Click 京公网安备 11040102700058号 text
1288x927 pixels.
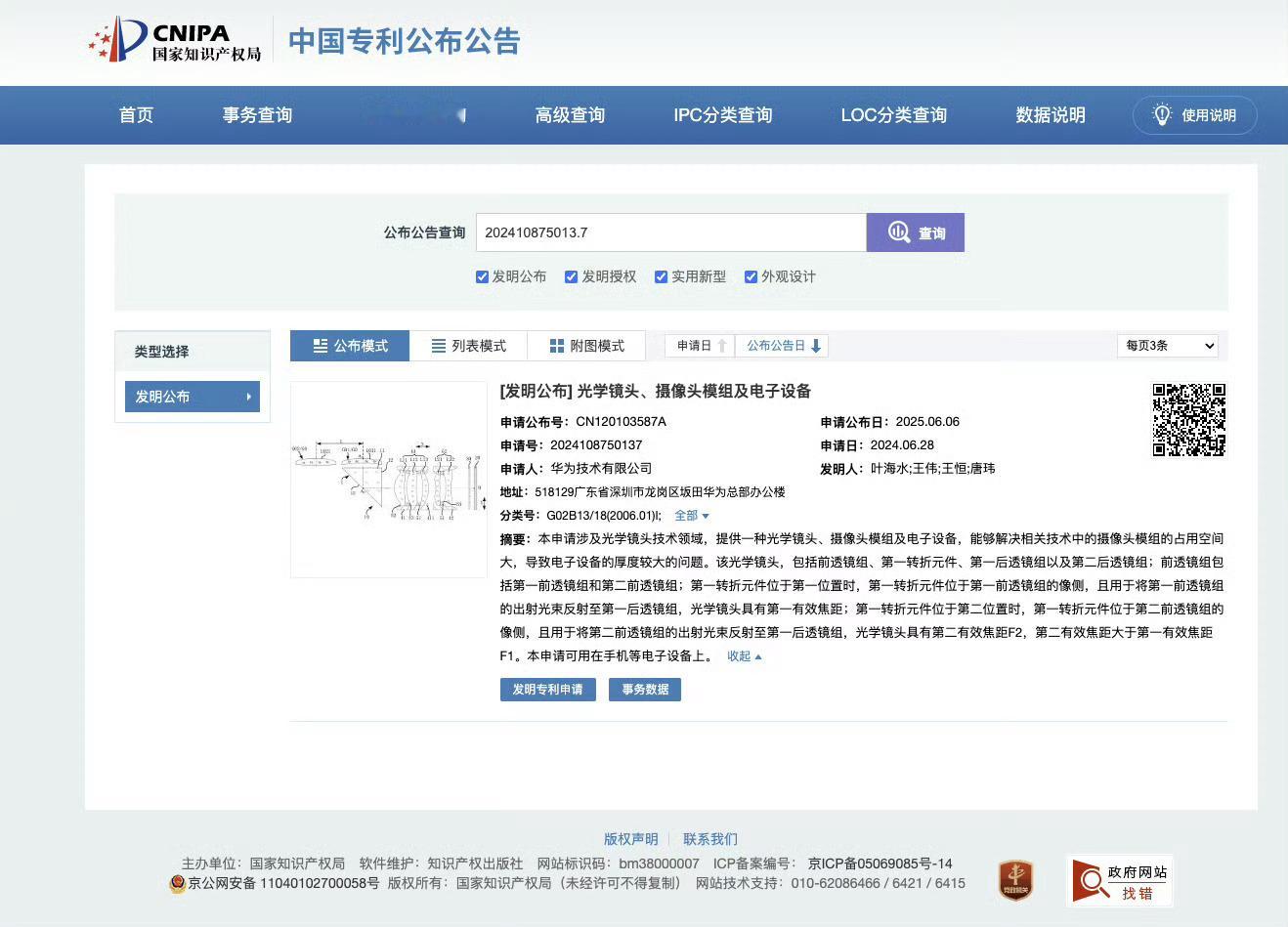click(x=284, y=883)
